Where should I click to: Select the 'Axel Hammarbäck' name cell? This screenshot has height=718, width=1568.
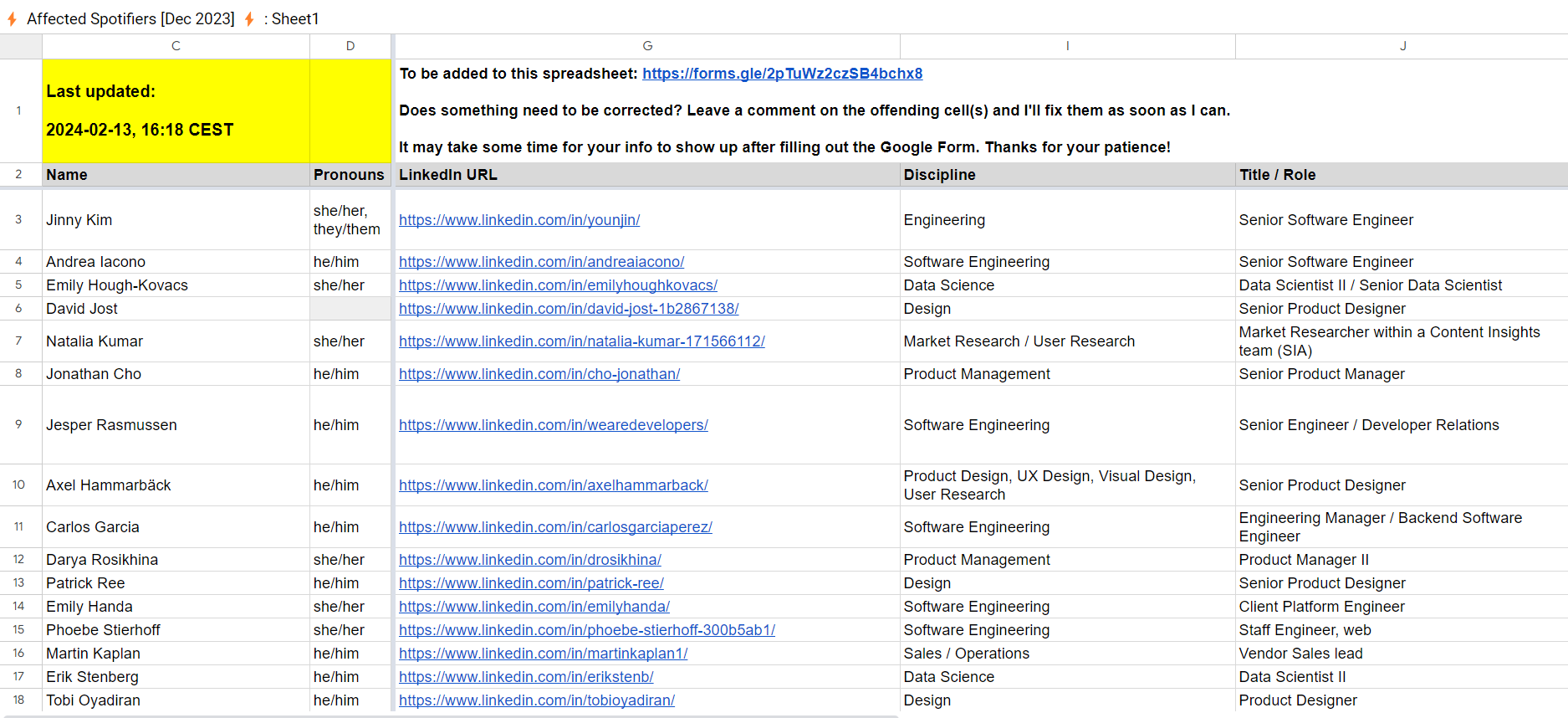pos(176,485)
